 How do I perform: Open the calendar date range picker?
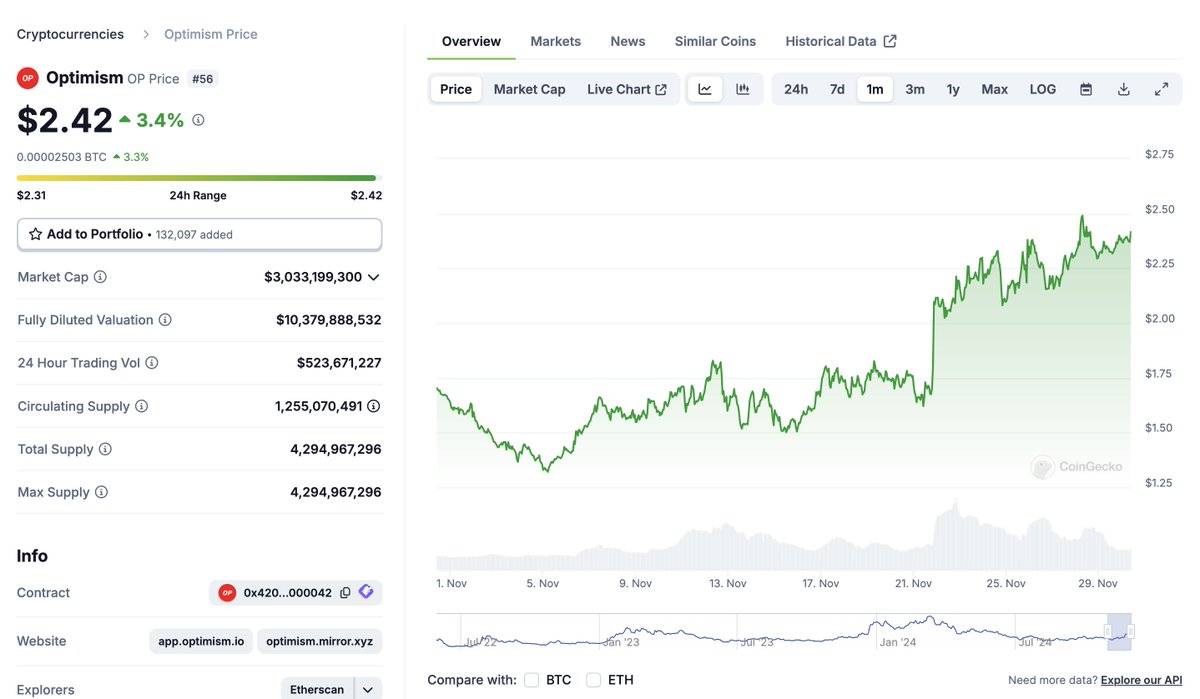[1086, 89]
